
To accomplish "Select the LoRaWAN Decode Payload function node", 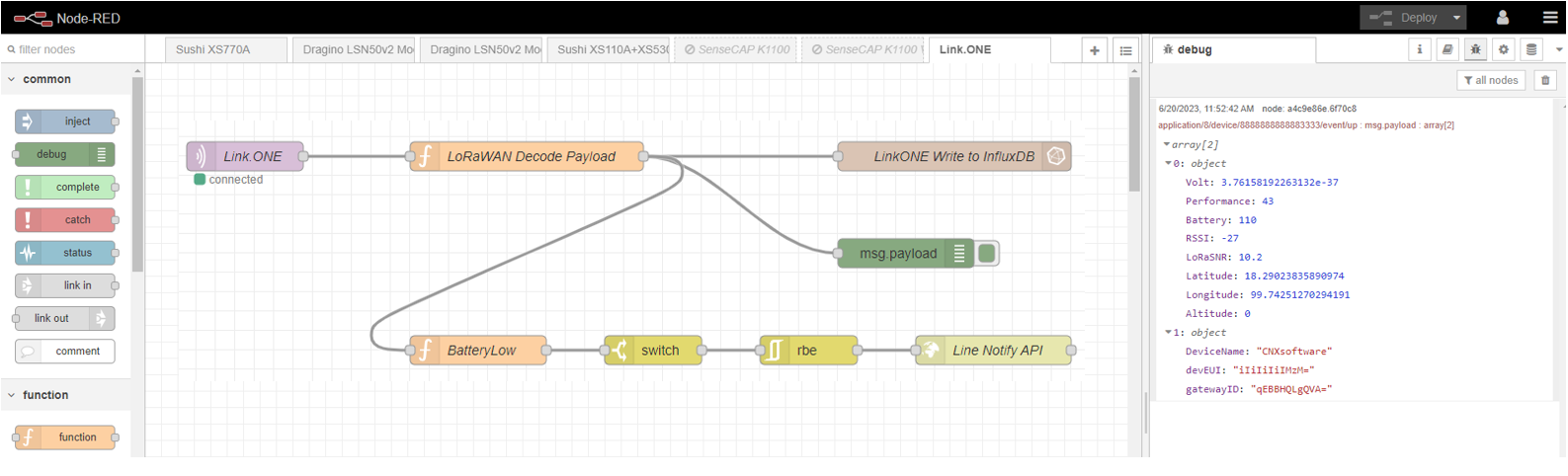I will (x=527, y=156).
